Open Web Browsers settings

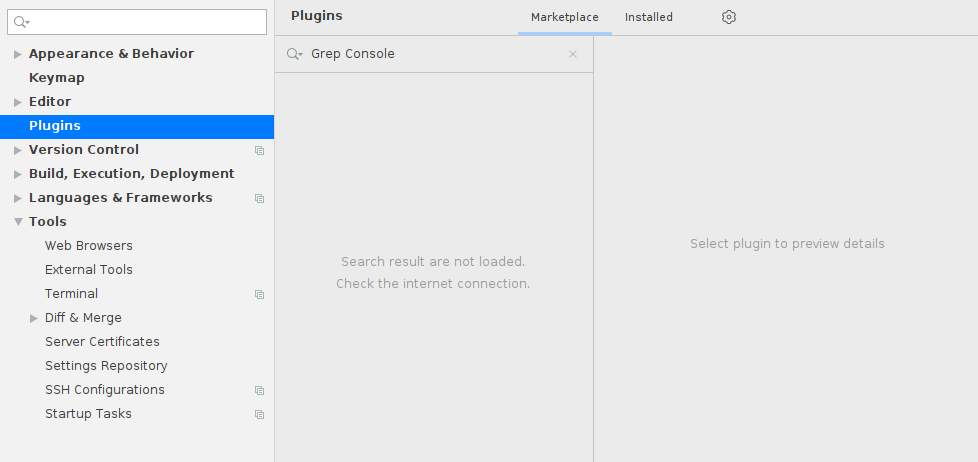89,246
